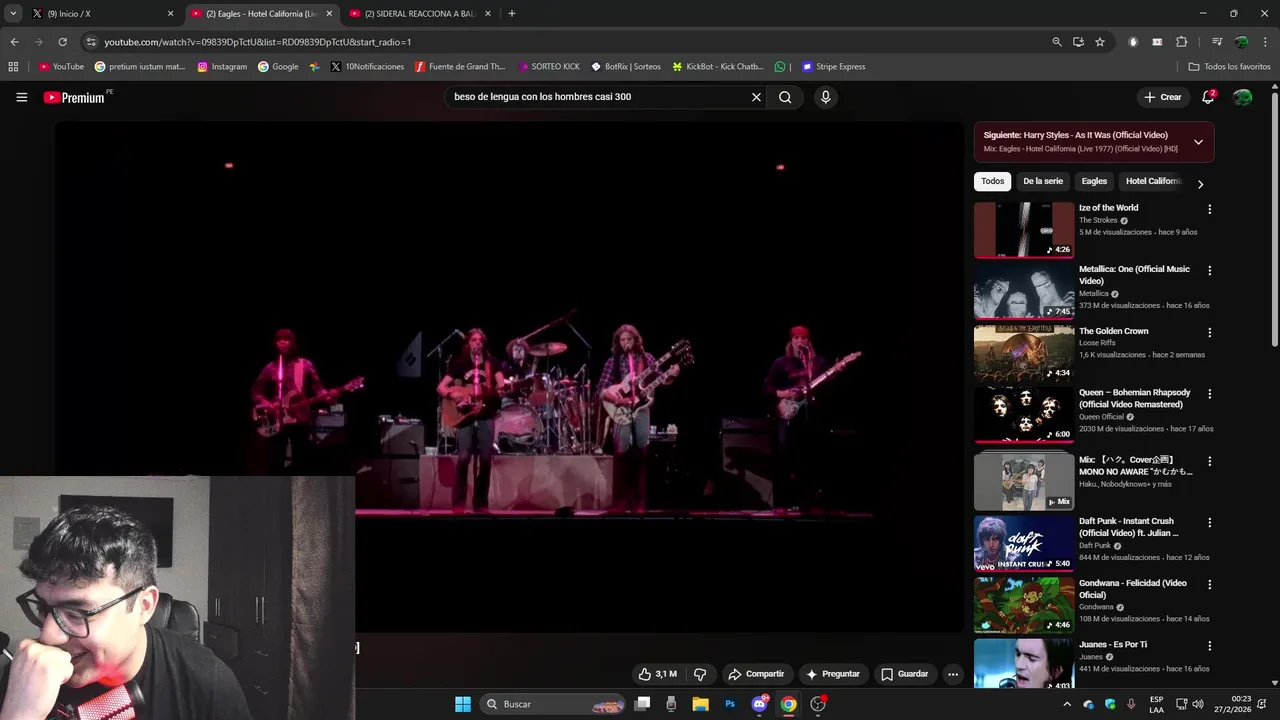Viewport: 1280px width, 720px height.
Task: Open File Explorer from taskbar
Action: coord(701,704)
